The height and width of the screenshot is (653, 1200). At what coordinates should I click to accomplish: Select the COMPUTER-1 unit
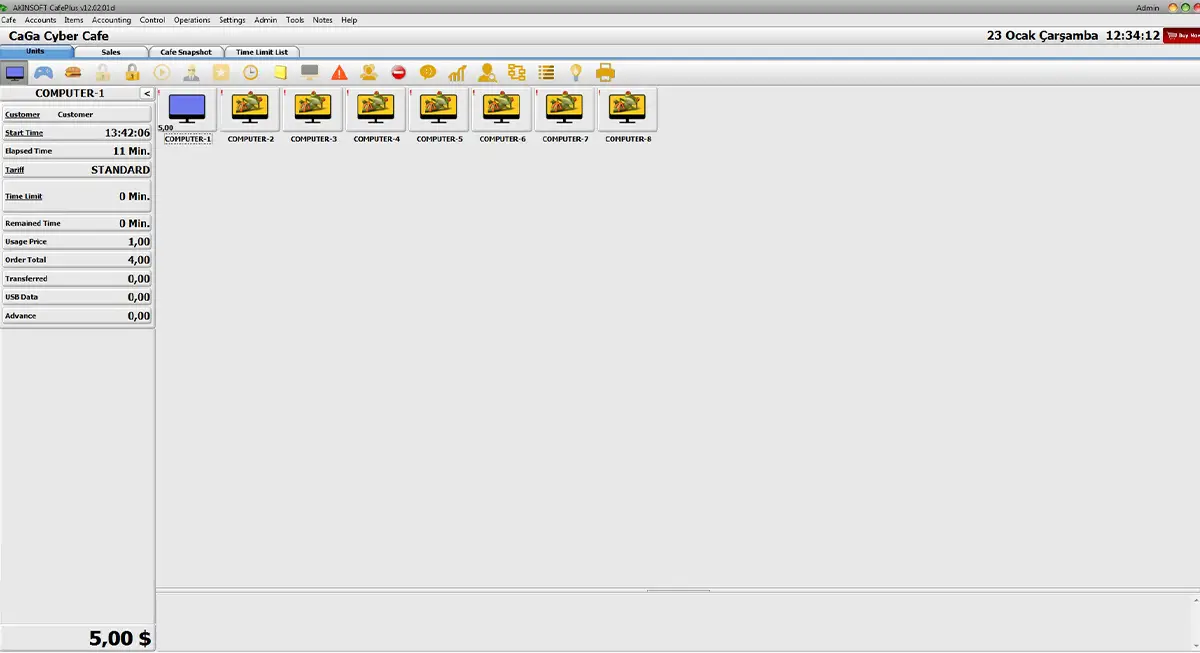[187, 115]
